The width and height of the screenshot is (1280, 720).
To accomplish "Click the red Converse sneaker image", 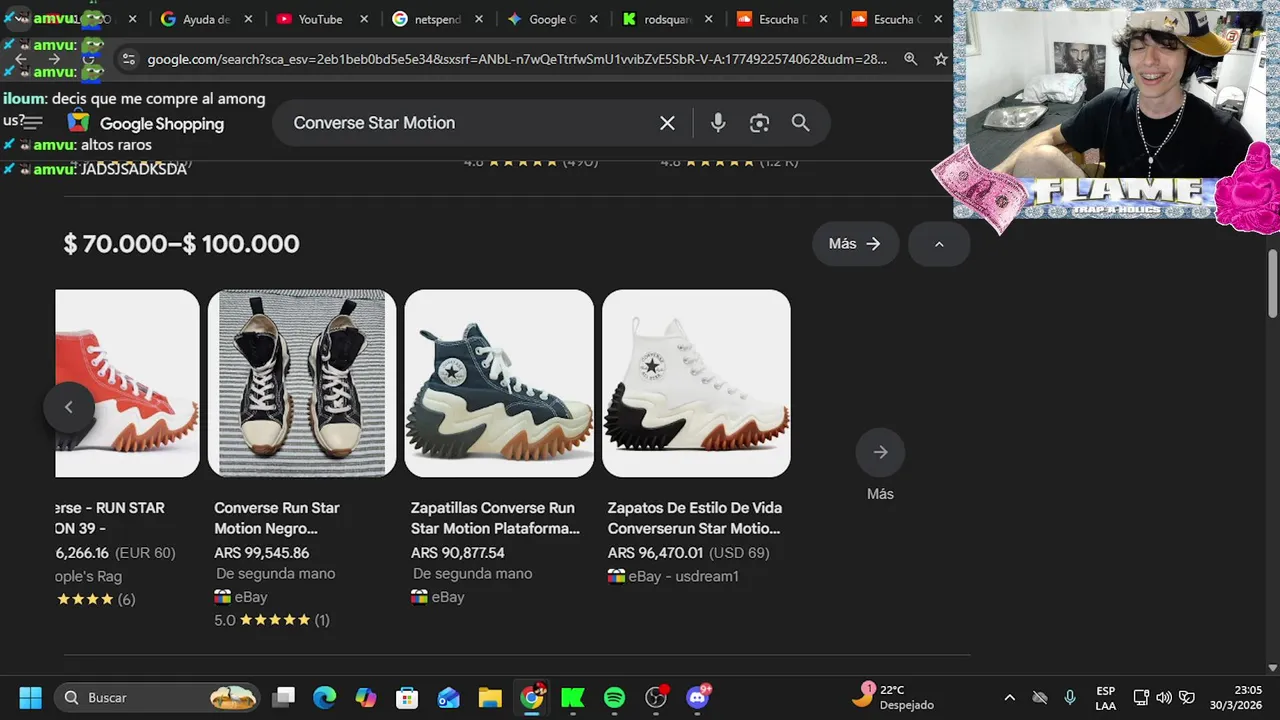I will click(127, 383).
